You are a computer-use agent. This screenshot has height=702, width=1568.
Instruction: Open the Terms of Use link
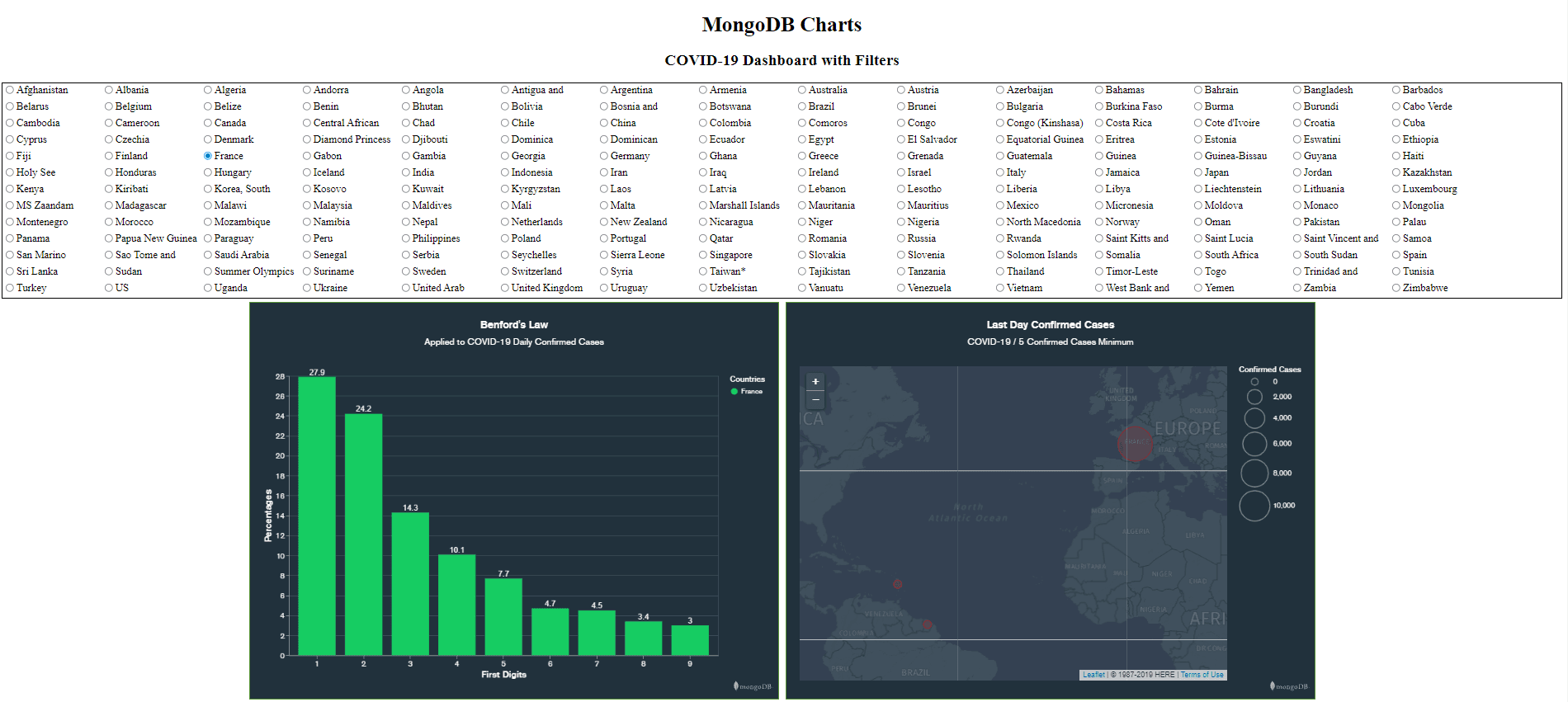pos(1202,675)
